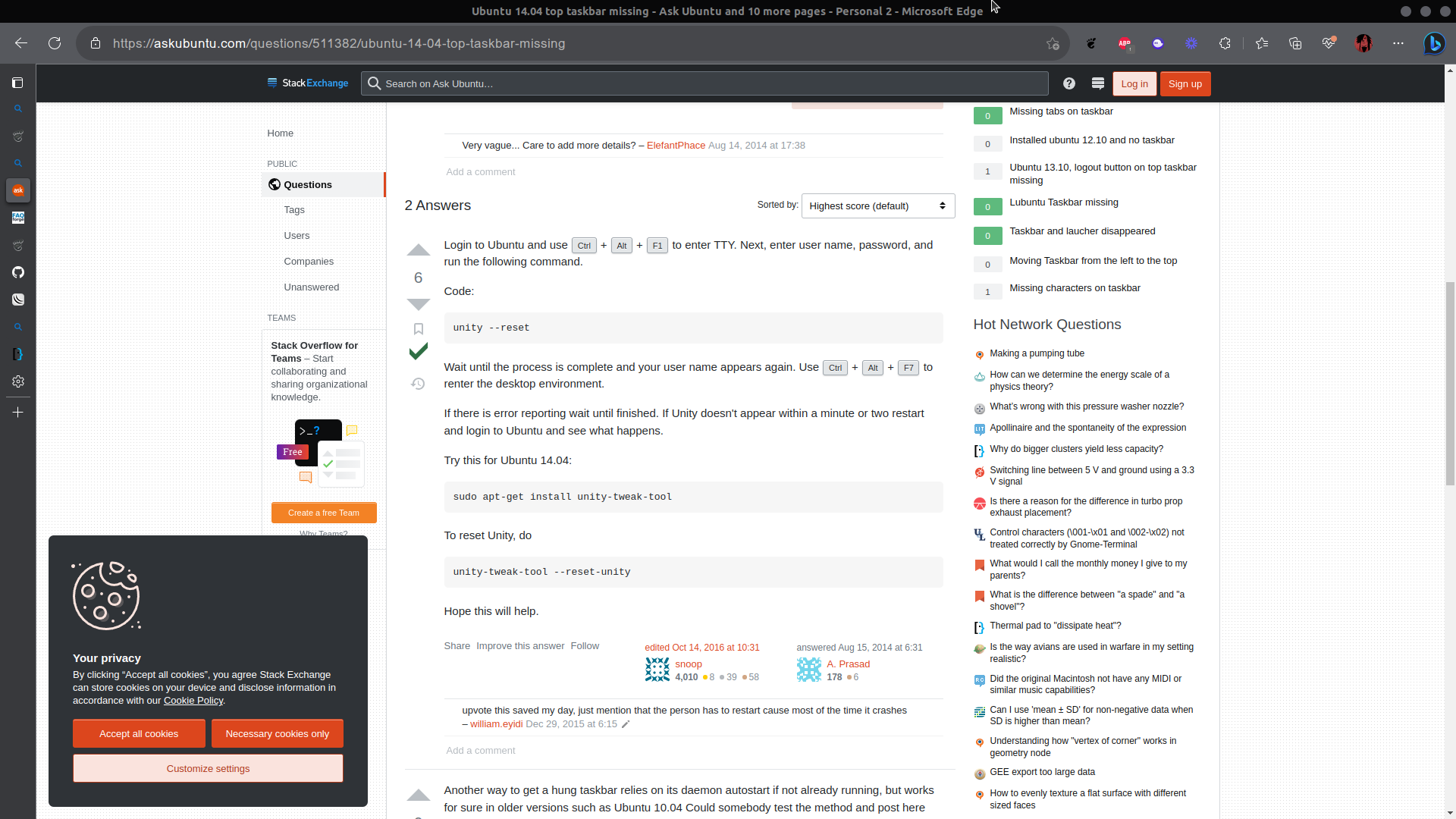This screenshot has width=1456, height=819.
Task: Refresh the page in Edge
Action: 55,43
